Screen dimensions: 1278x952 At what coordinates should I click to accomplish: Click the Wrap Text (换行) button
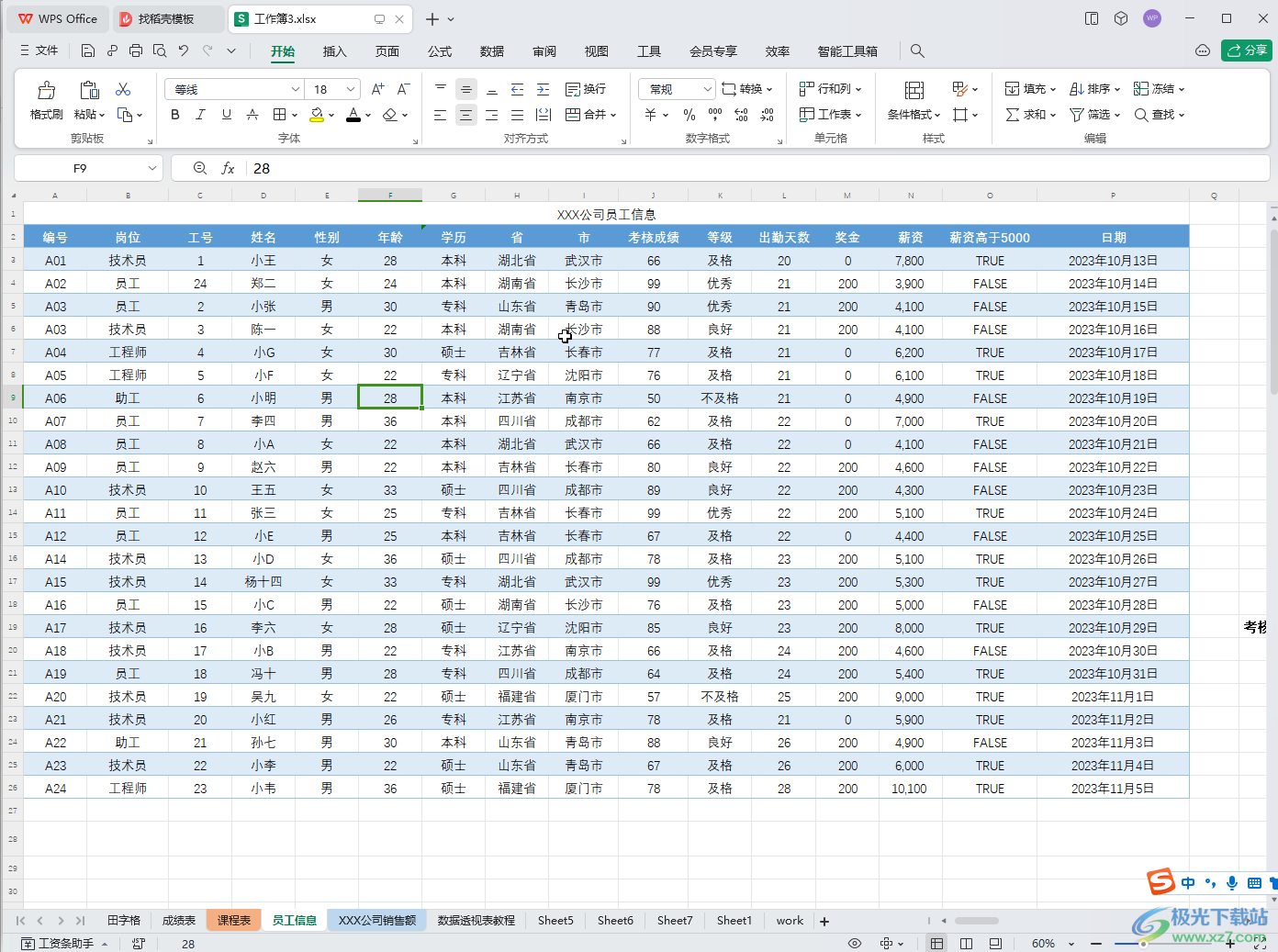click(x=586, y=89)
